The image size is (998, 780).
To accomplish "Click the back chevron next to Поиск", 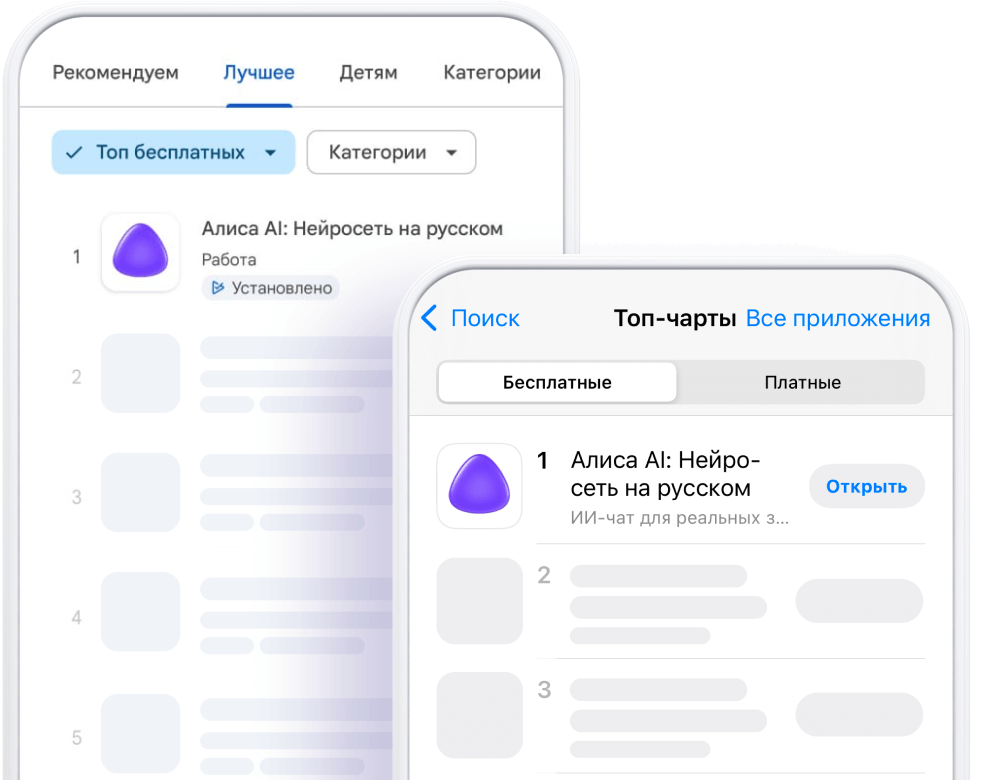I will pos(429,318).
